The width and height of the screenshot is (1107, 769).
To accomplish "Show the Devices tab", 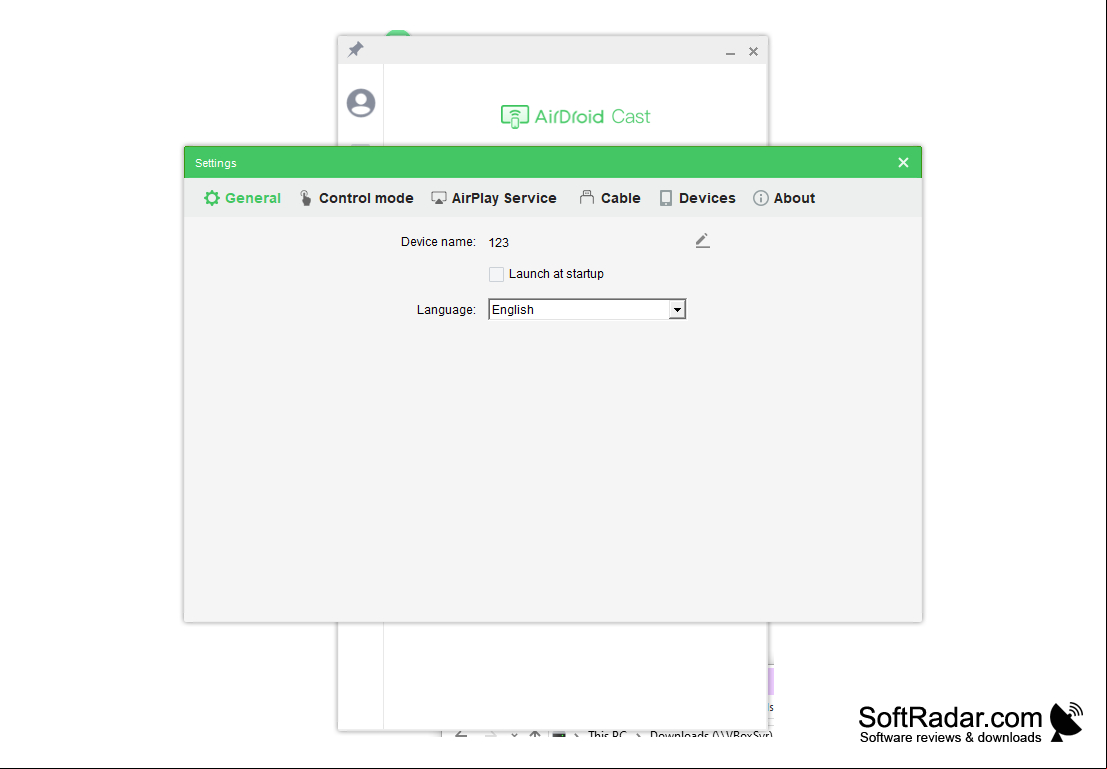I will point(698,198).
